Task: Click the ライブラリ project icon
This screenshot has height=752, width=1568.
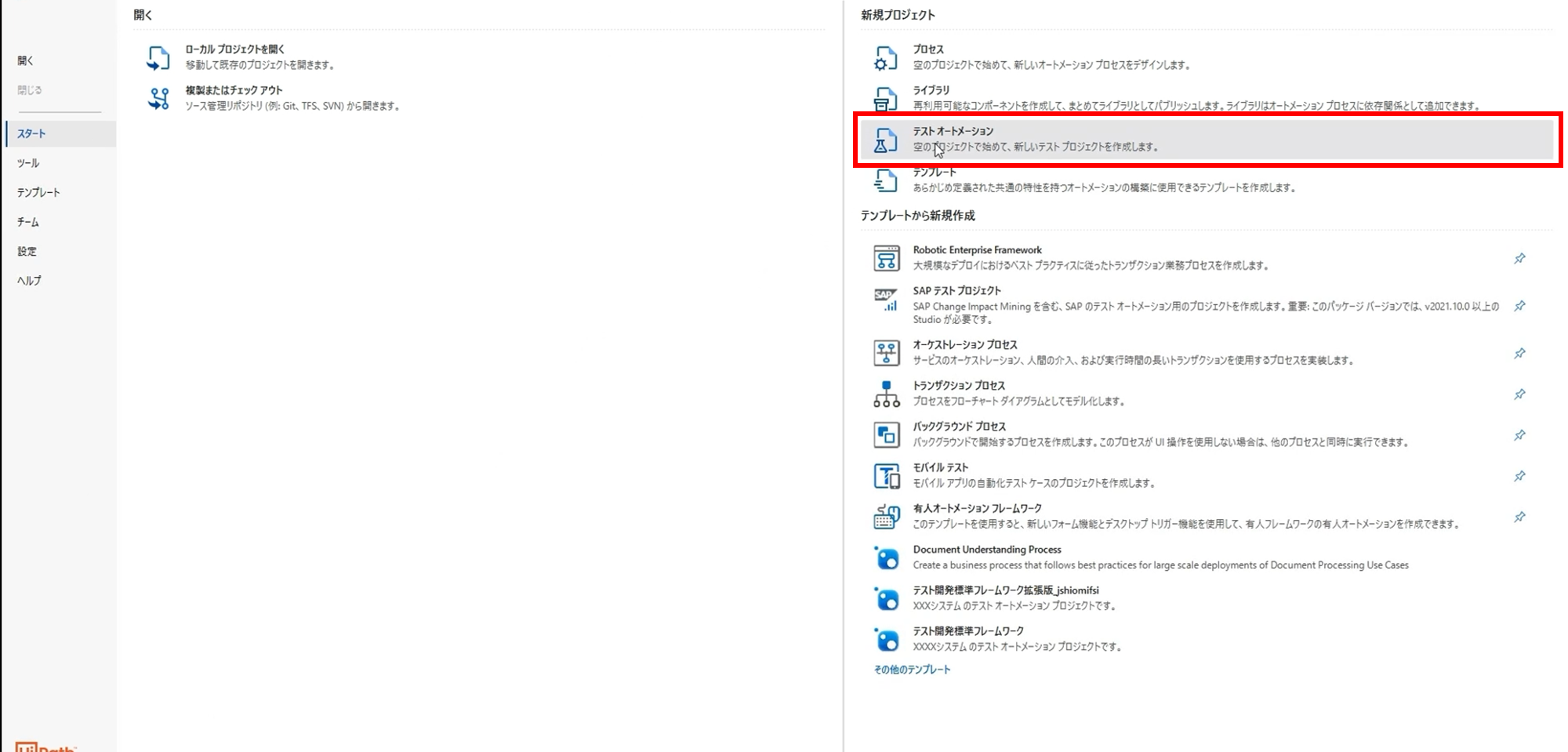Action: [x=886, y=98]
